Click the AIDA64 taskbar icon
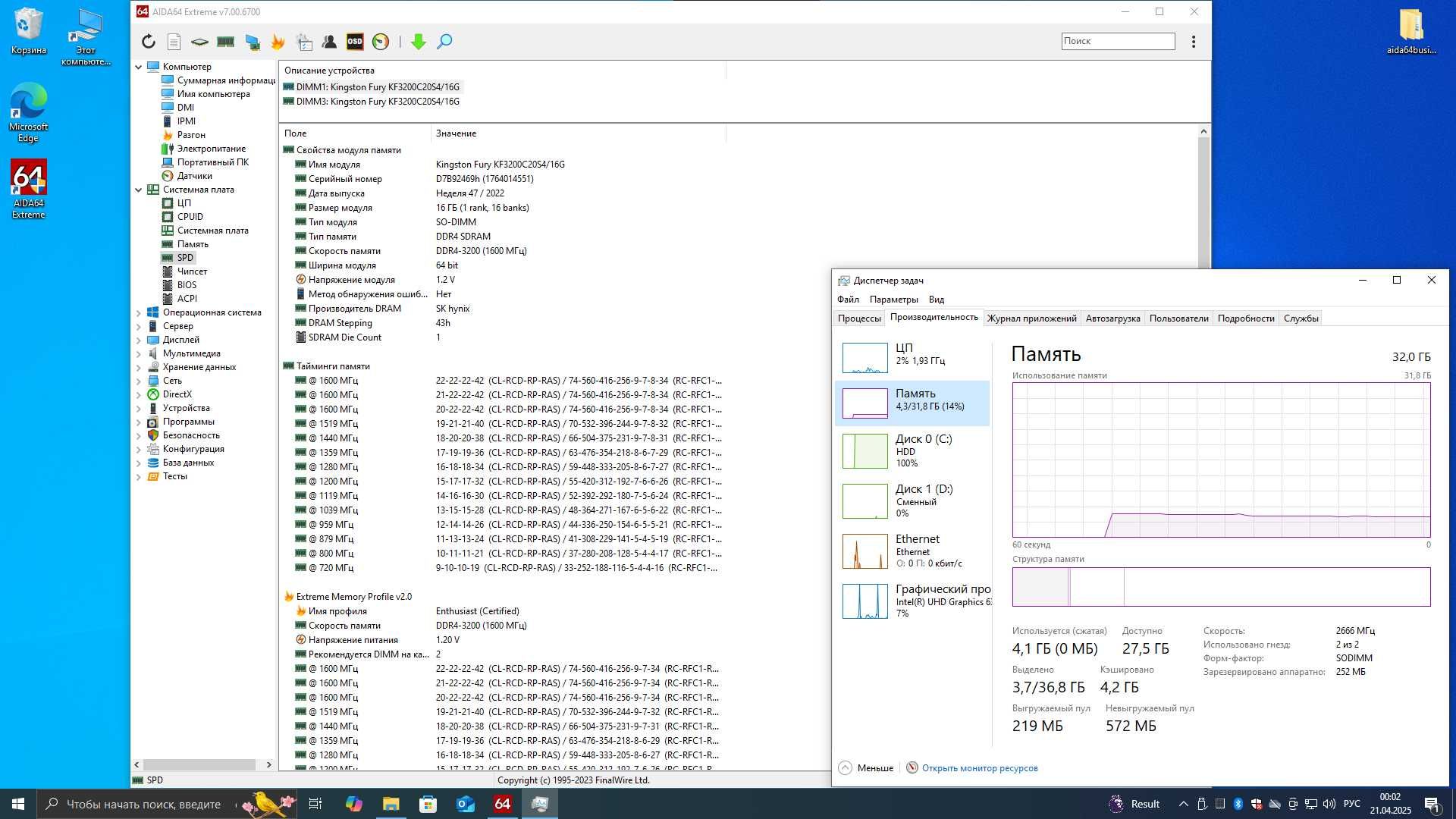Image resolution: width=1456 pixels, height=819 pixels. 502,804
